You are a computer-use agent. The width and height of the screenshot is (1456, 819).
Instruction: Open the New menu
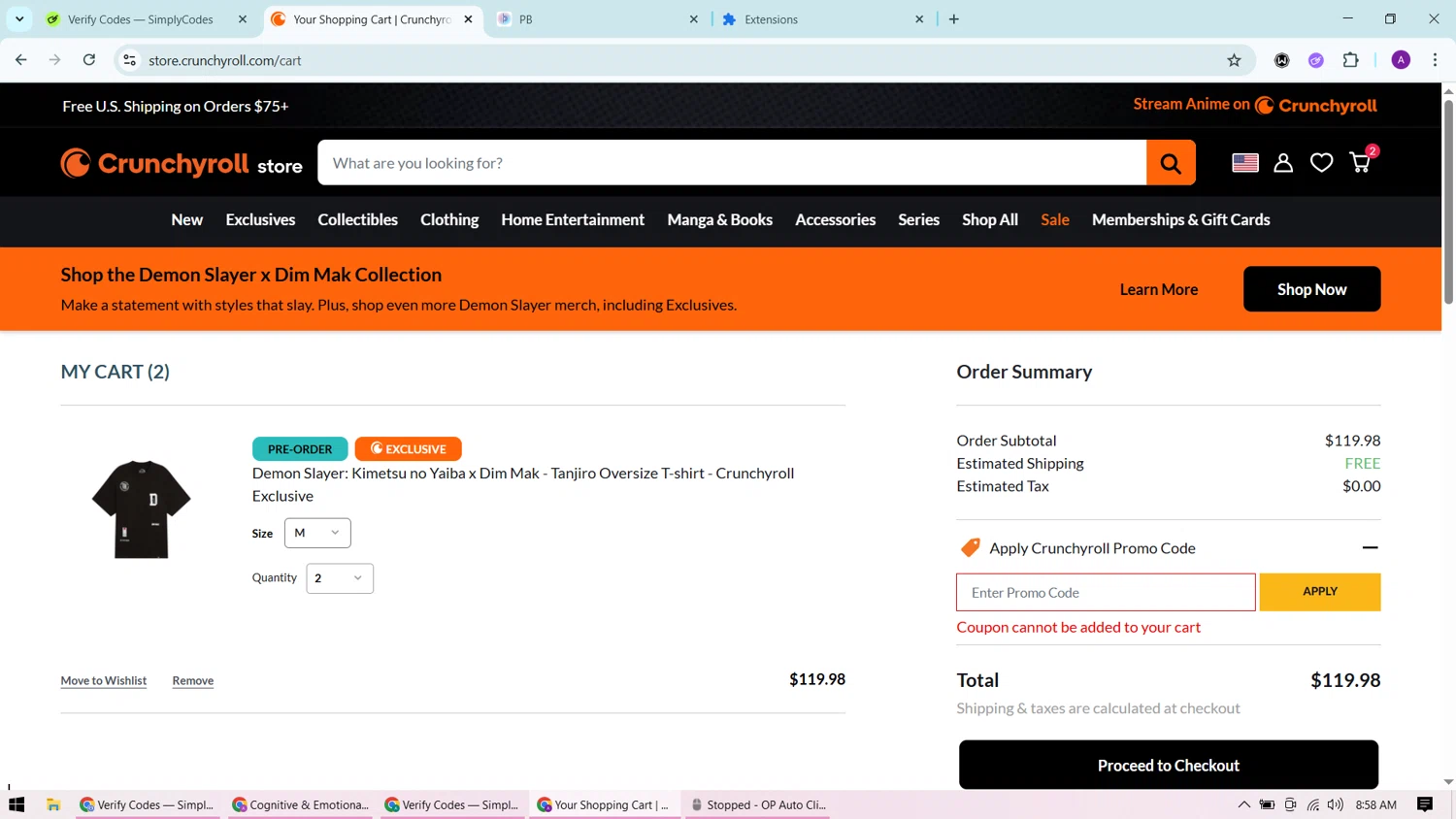[187, 220]
